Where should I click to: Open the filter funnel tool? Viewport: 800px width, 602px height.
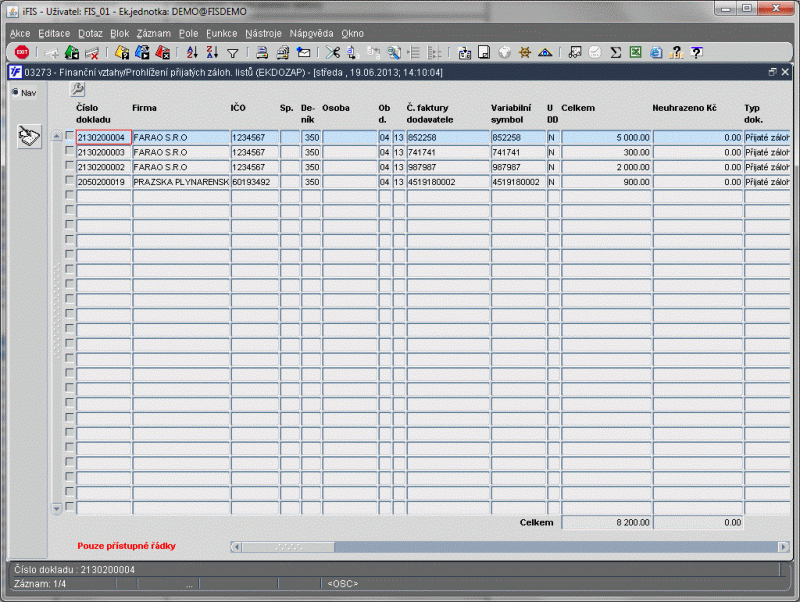click(x=233, y=53)
